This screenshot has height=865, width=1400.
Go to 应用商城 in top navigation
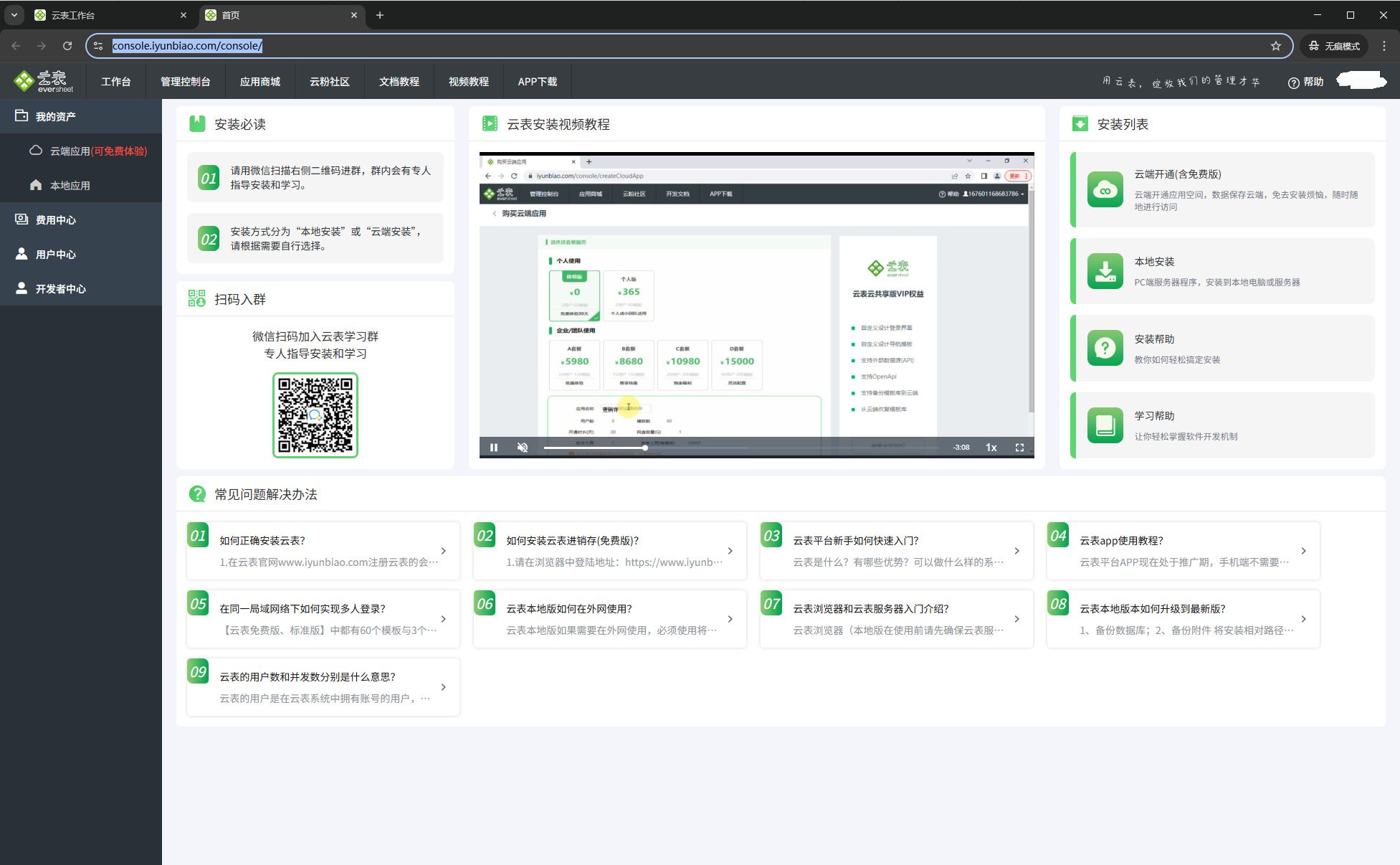(260, 82)
